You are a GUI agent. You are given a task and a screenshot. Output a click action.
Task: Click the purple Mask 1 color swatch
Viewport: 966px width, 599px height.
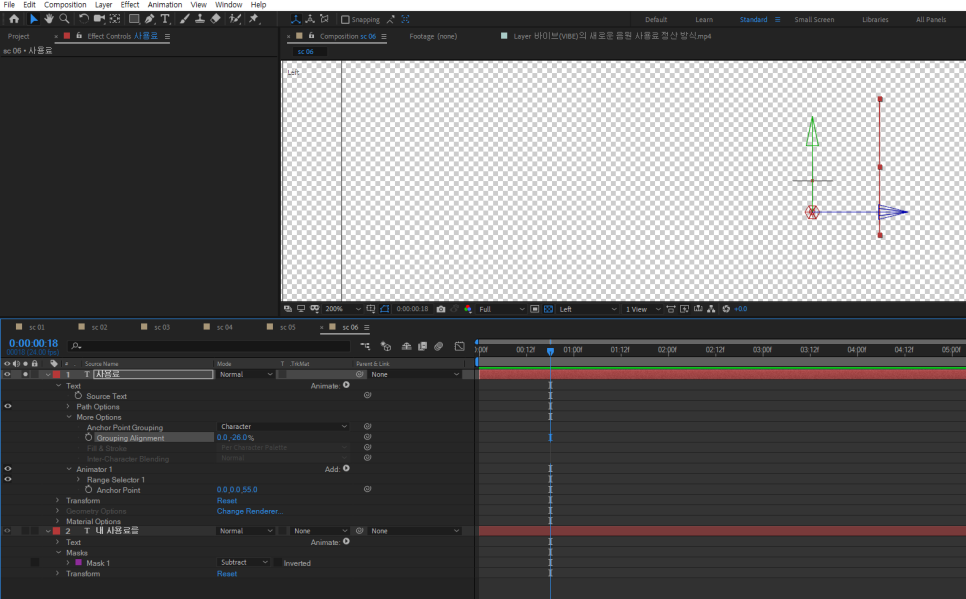pos(78,563)
